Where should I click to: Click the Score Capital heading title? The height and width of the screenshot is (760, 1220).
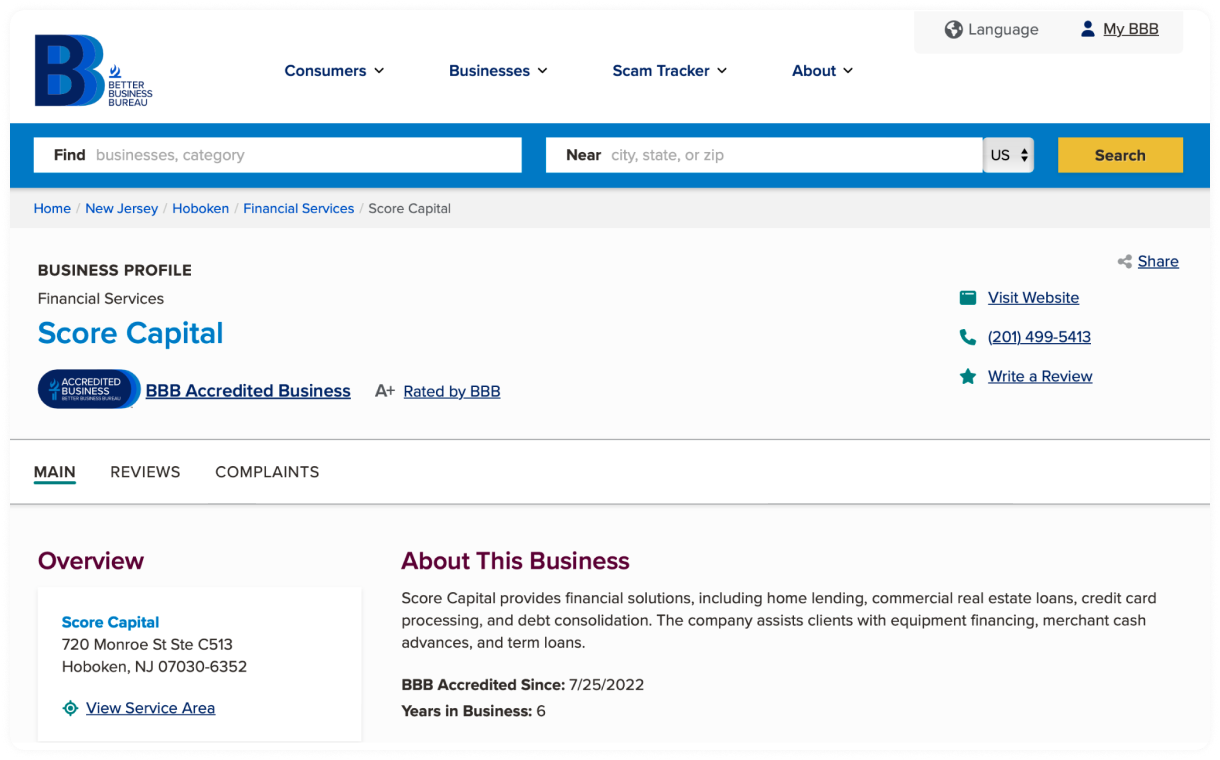point(130,333)
